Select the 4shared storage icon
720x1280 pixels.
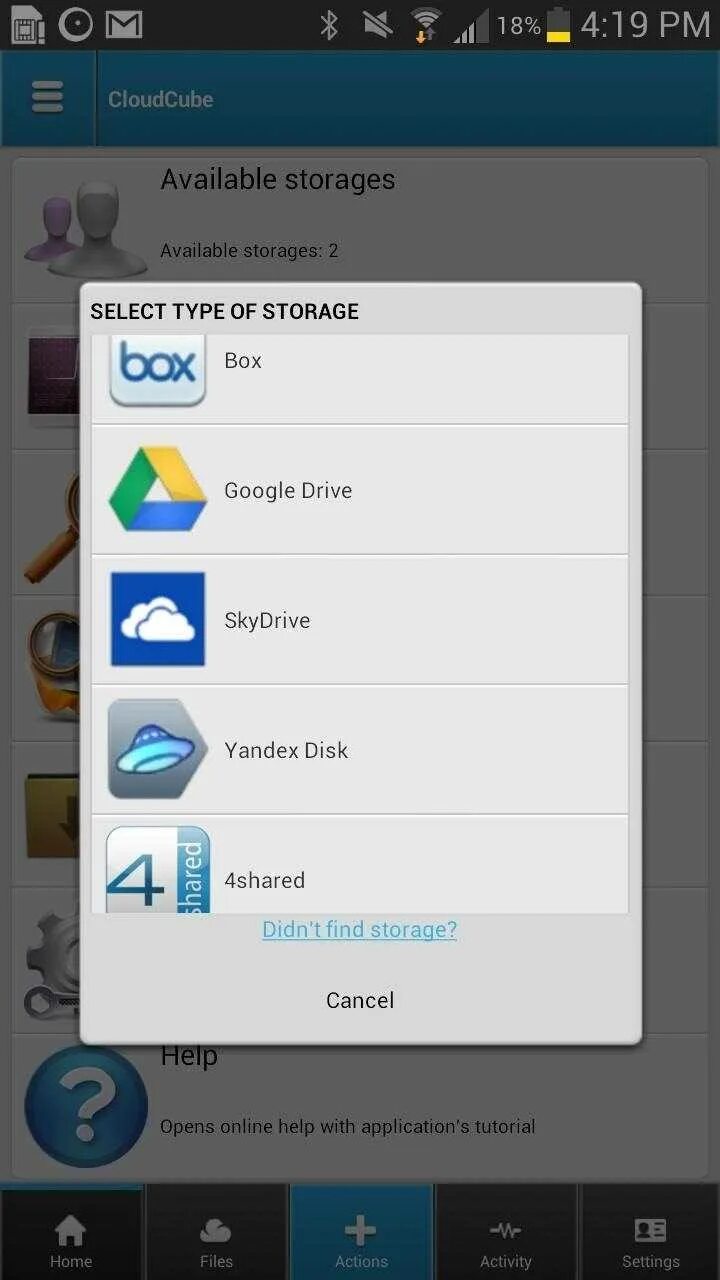pos(158,869)
